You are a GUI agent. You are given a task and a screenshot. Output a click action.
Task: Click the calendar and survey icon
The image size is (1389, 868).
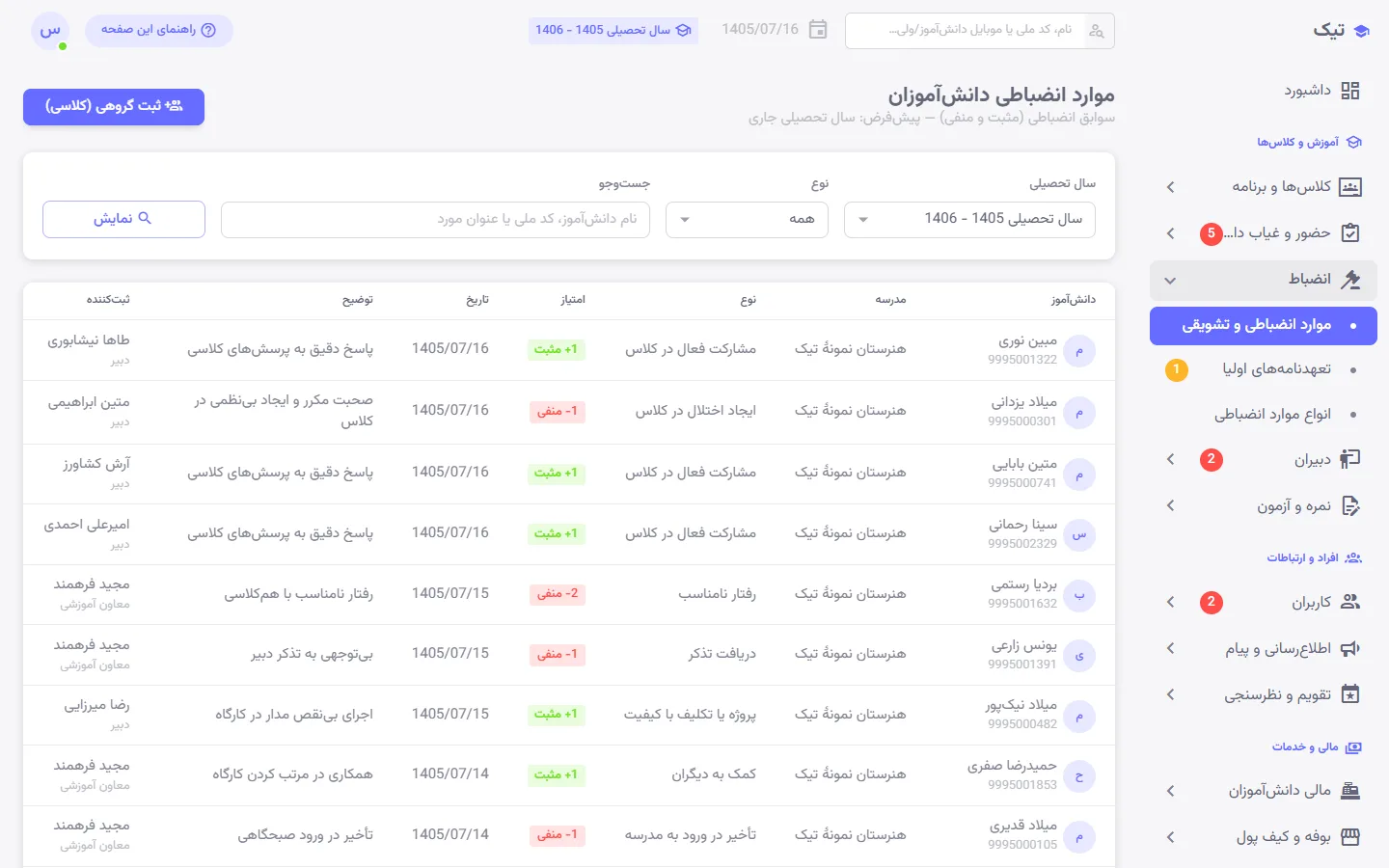[x=1350, y=694]
